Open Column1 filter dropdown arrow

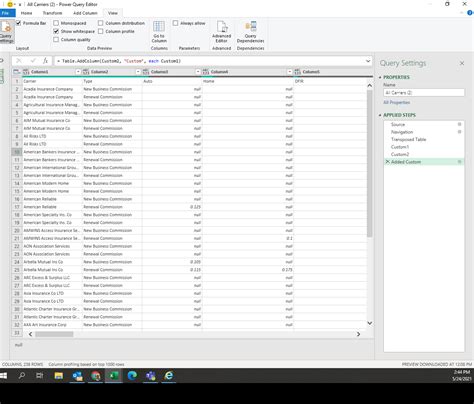(x=78, y=72)
